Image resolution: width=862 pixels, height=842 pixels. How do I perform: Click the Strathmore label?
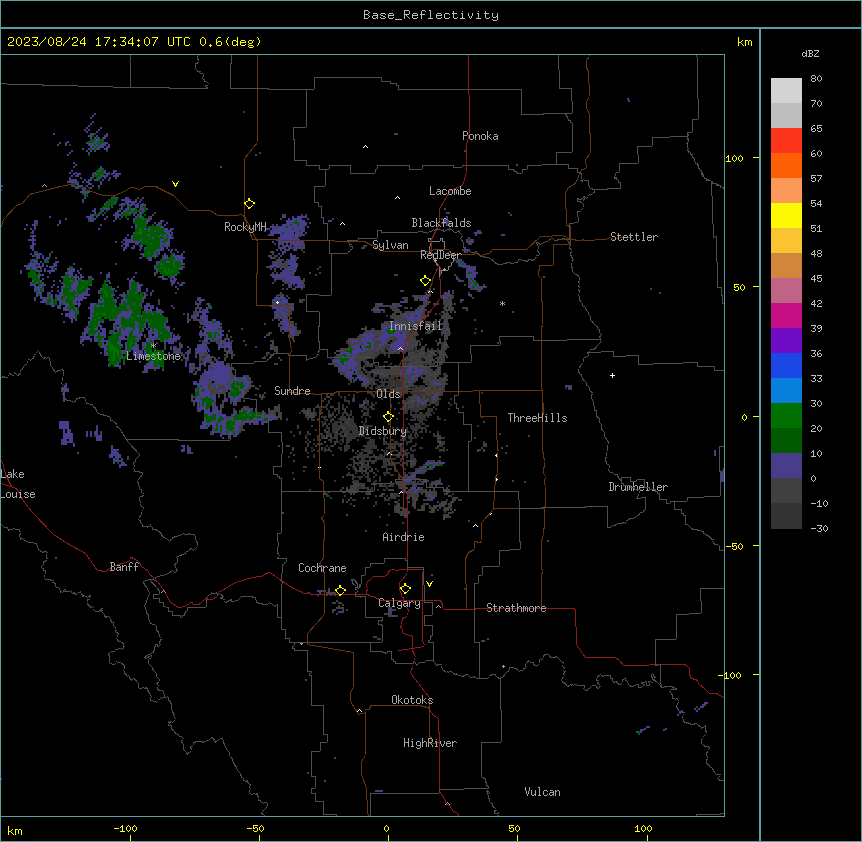(516, 608)
